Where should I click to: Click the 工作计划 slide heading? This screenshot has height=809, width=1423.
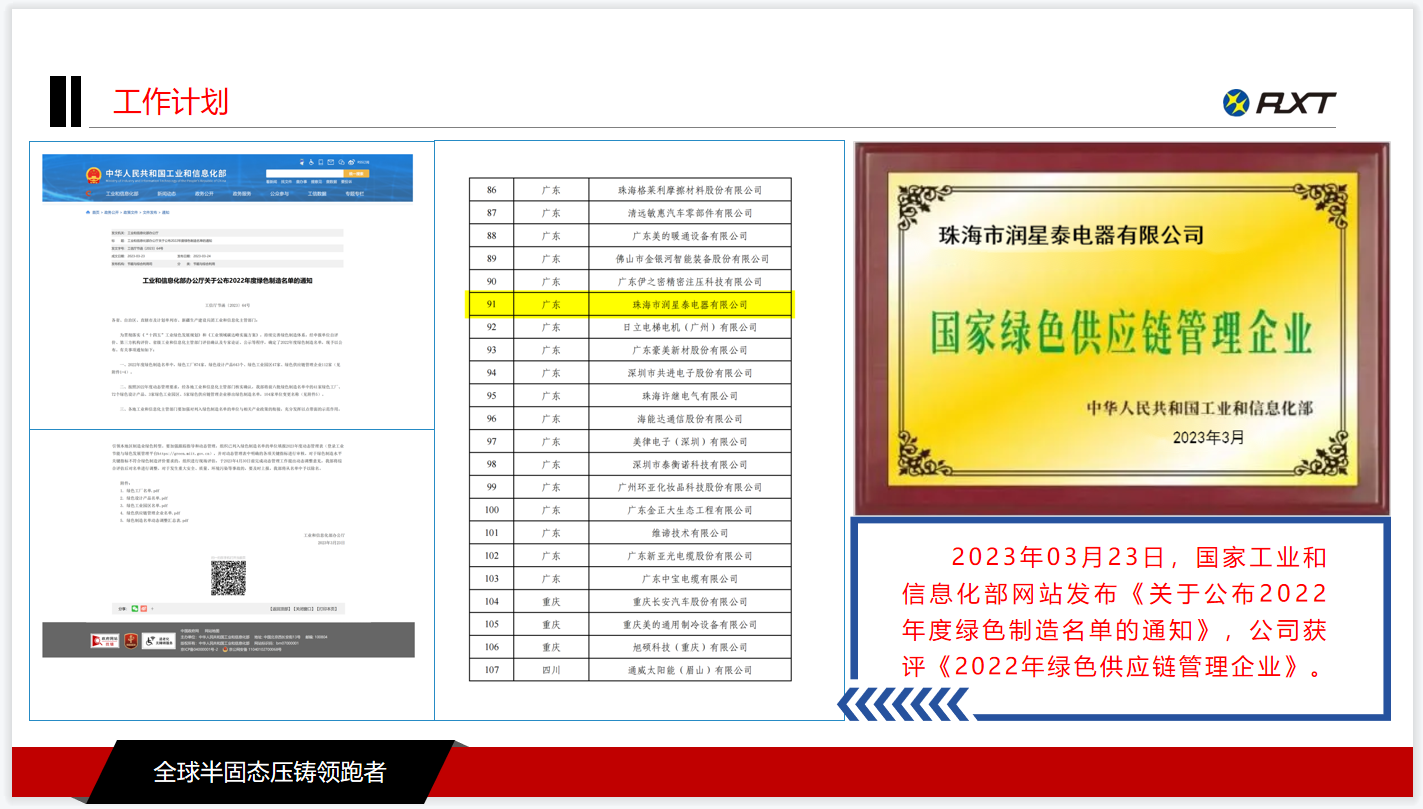171,101
